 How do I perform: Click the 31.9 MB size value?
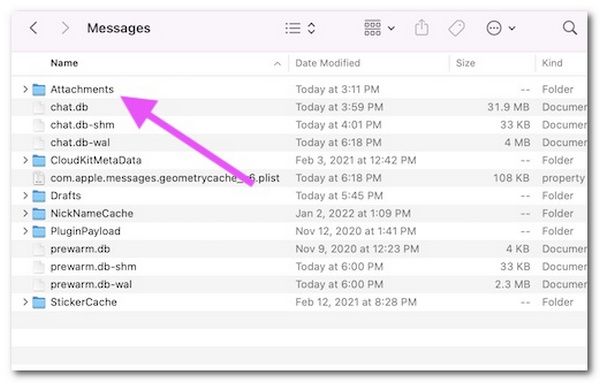click(x=508, y=107)
